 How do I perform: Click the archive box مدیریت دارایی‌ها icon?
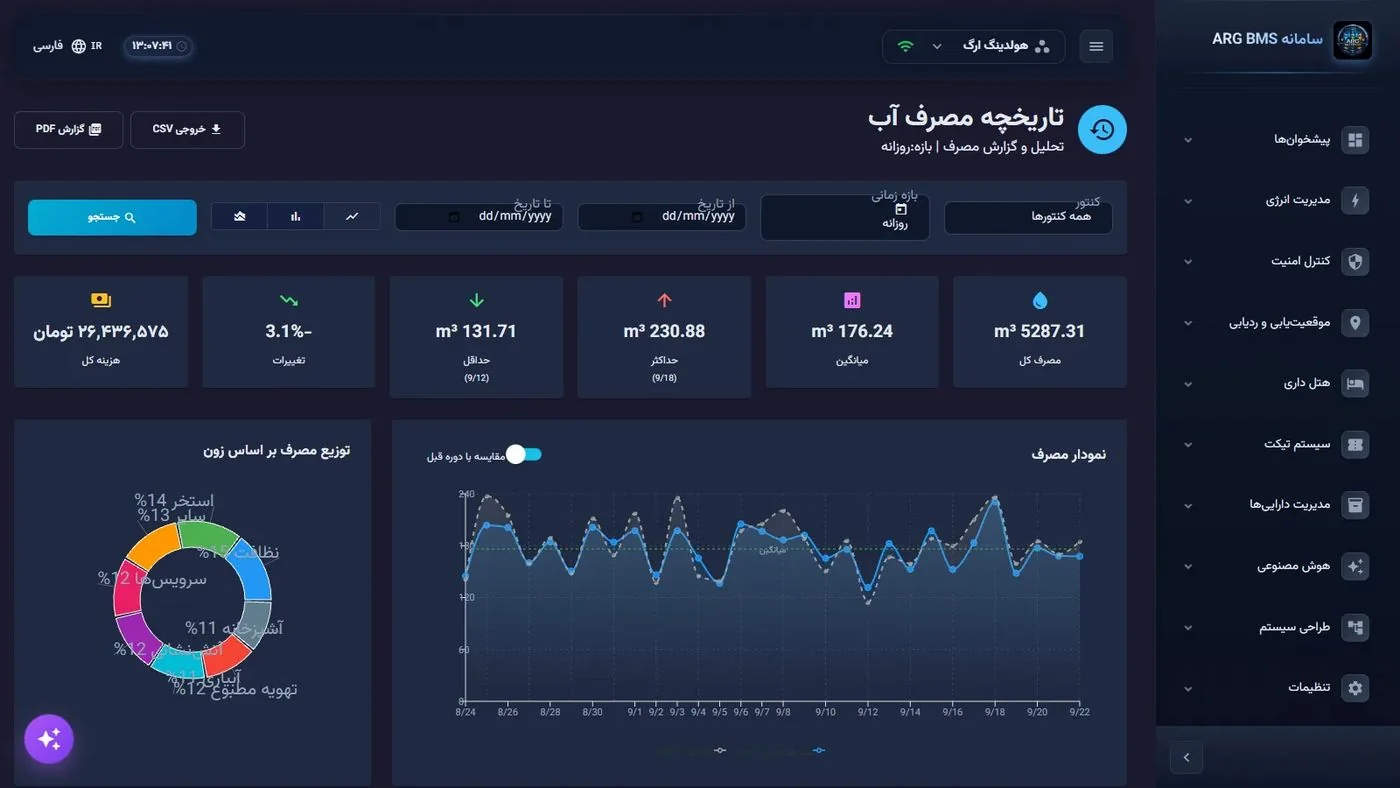(x=1355, y=505)
